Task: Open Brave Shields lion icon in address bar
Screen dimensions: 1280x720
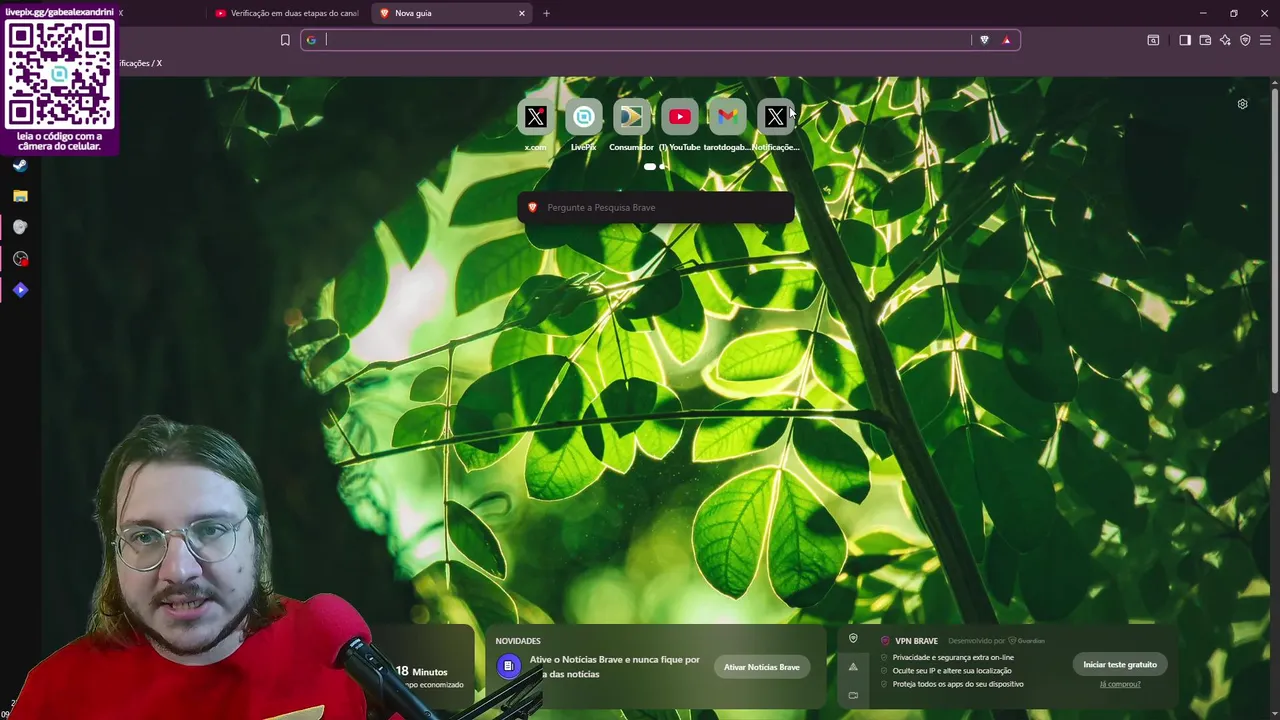Action: click(x=984, y=40)
